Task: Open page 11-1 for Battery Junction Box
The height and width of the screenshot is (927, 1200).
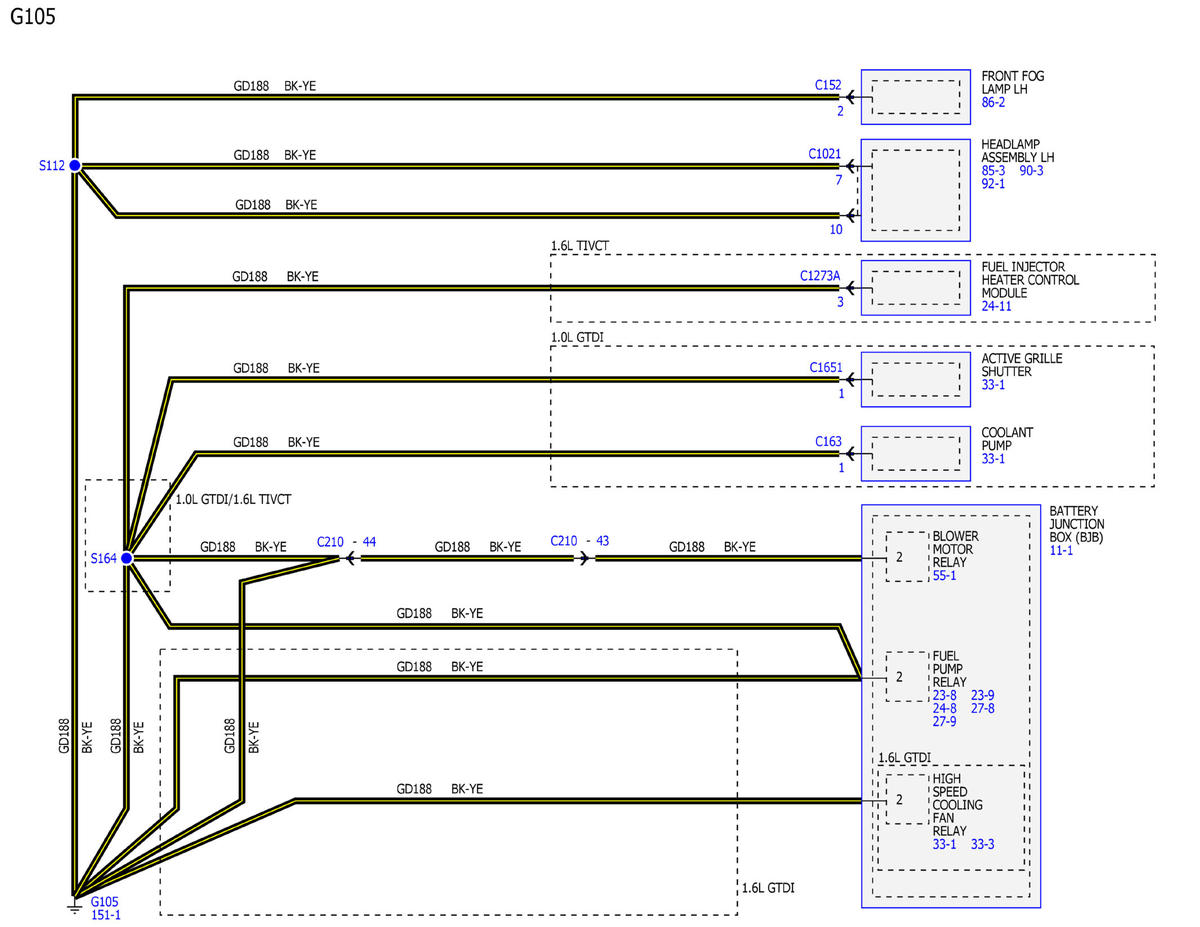Action: click(x=1060, y=550)
